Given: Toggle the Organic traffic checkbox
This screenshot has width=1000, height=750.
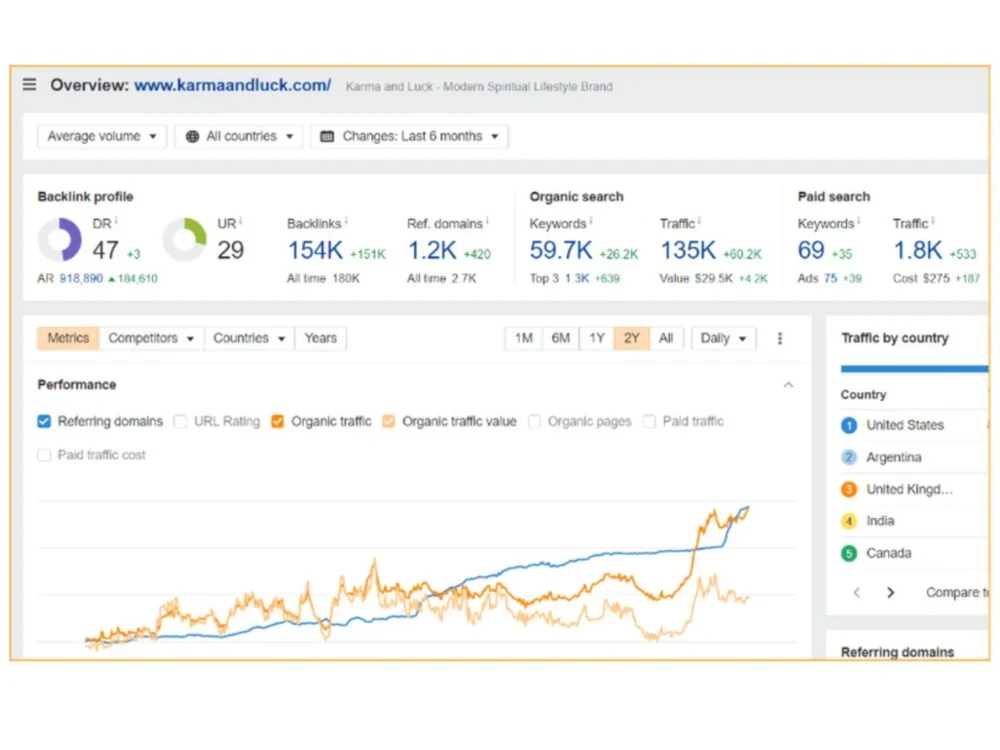Looking at the screenshot, I should [277, 422].
